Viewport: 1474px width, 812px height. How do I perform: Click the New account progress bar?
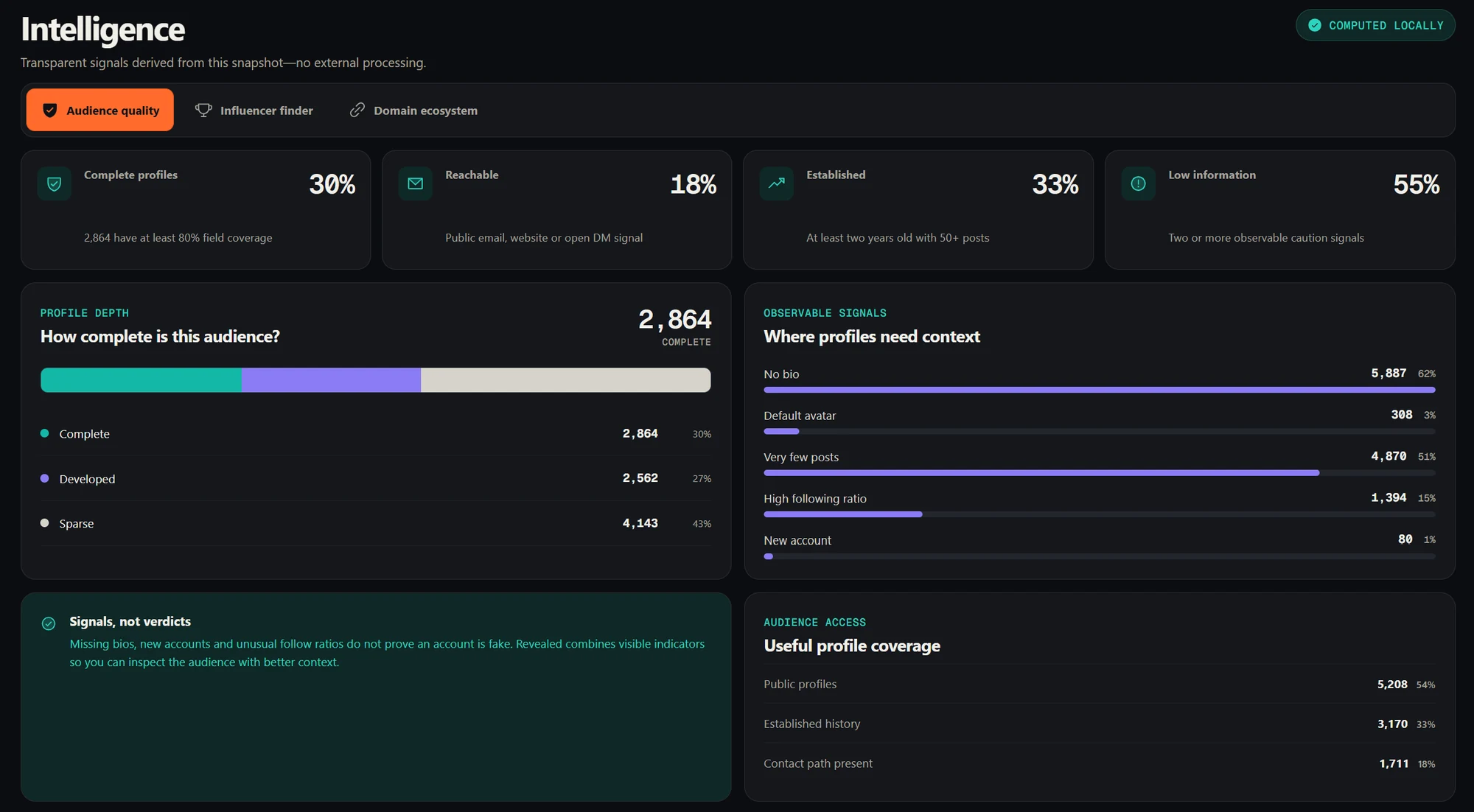[1100, 556]
